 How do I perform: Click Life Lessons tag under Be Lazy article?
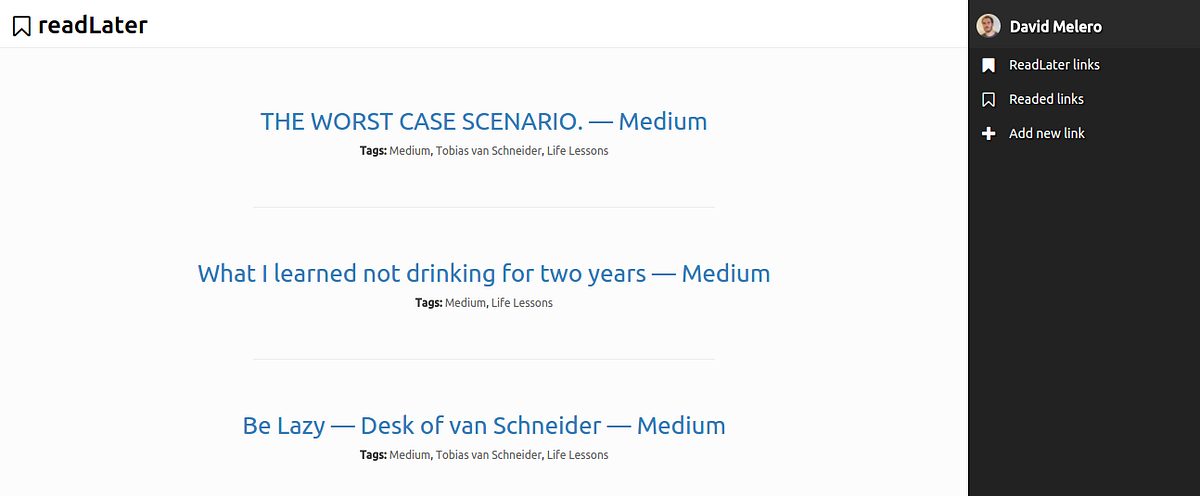tap(577, 455)
